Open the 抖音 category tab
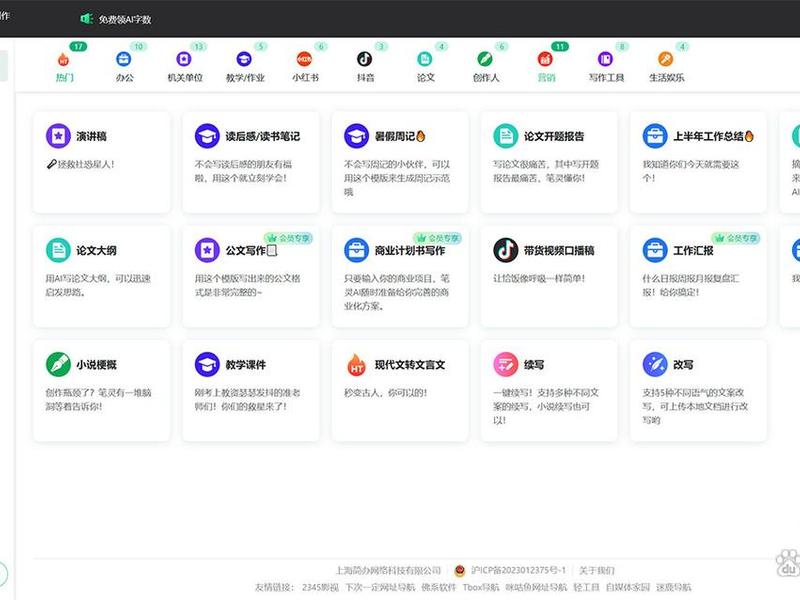 click(x=365, y=67)
